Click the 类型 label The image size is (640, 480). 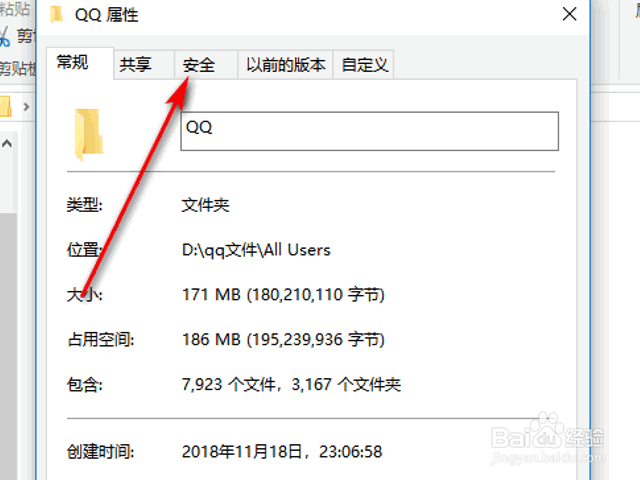point(85,205)
